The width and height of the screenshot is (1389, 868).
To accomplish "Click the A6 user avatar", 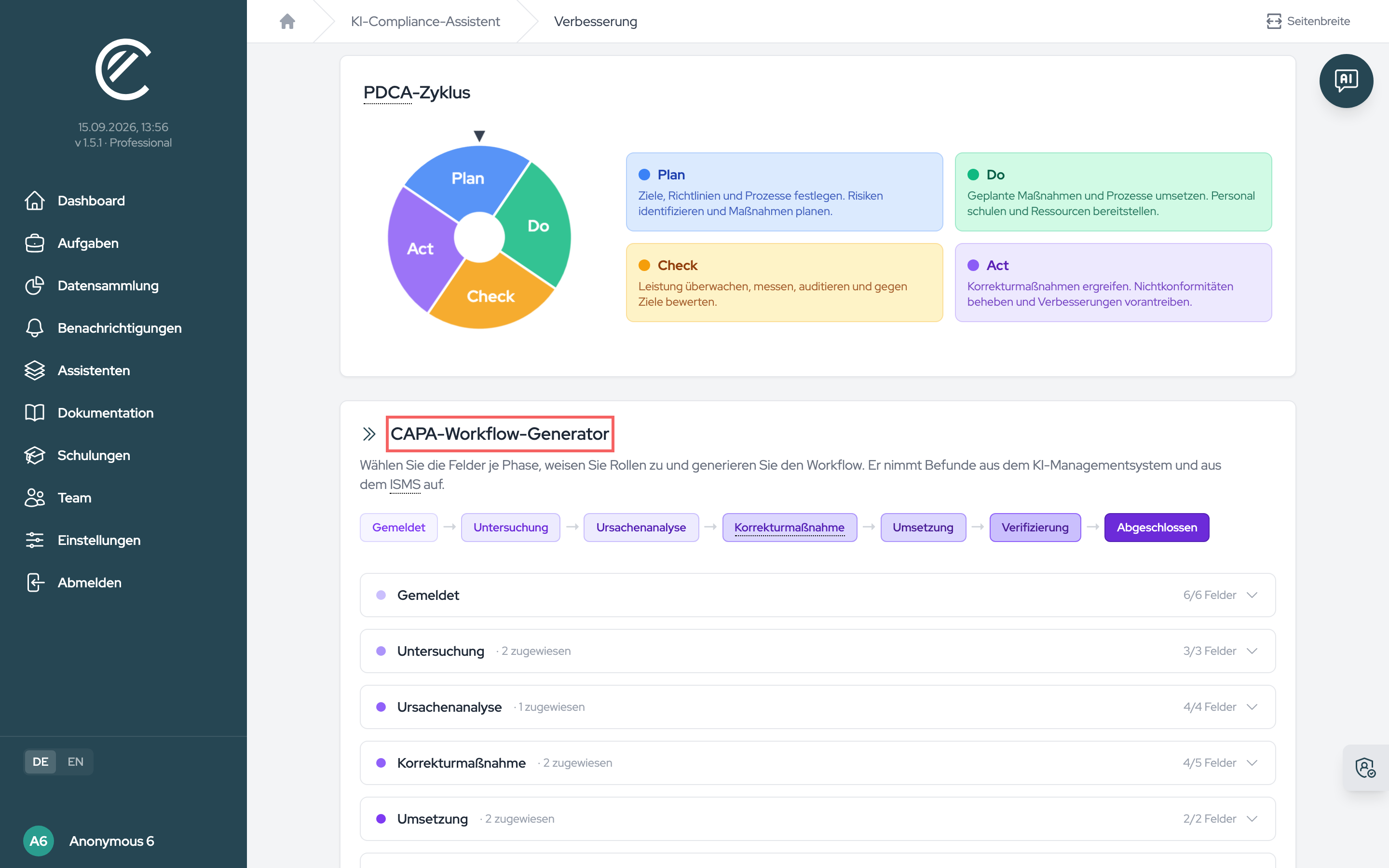I will 39,841.
